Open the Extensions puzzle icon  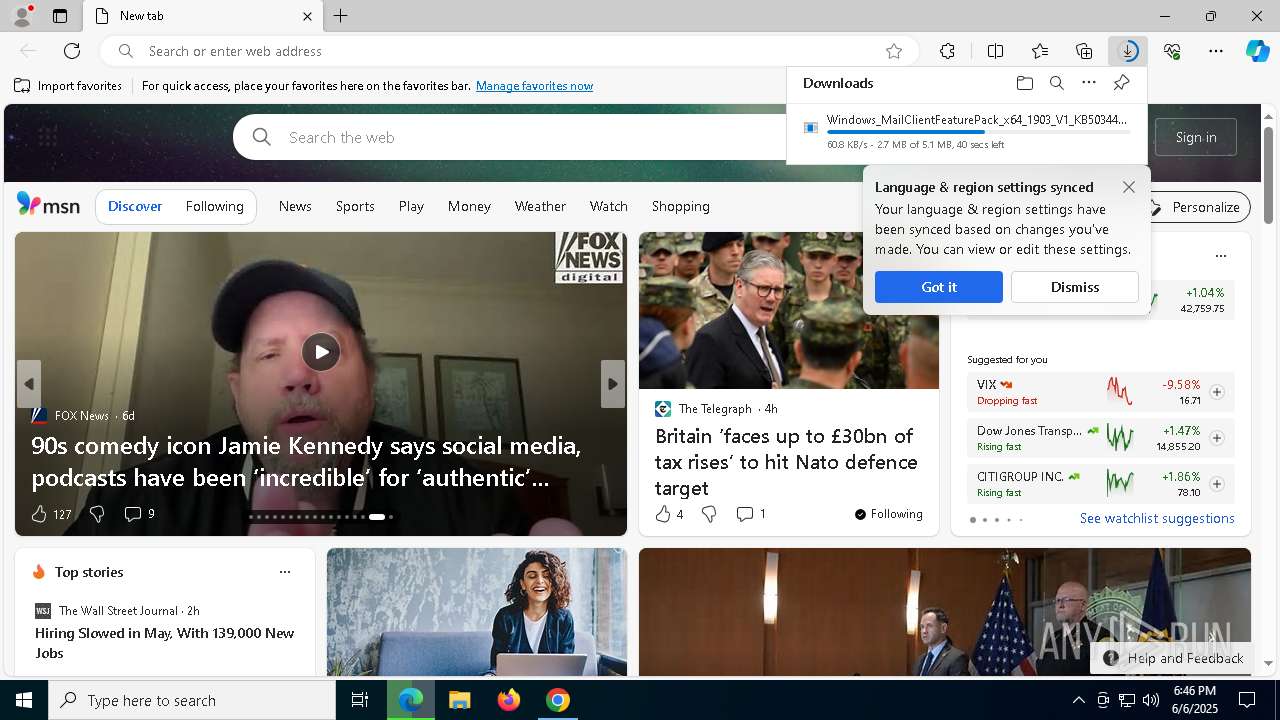(947, 51)
